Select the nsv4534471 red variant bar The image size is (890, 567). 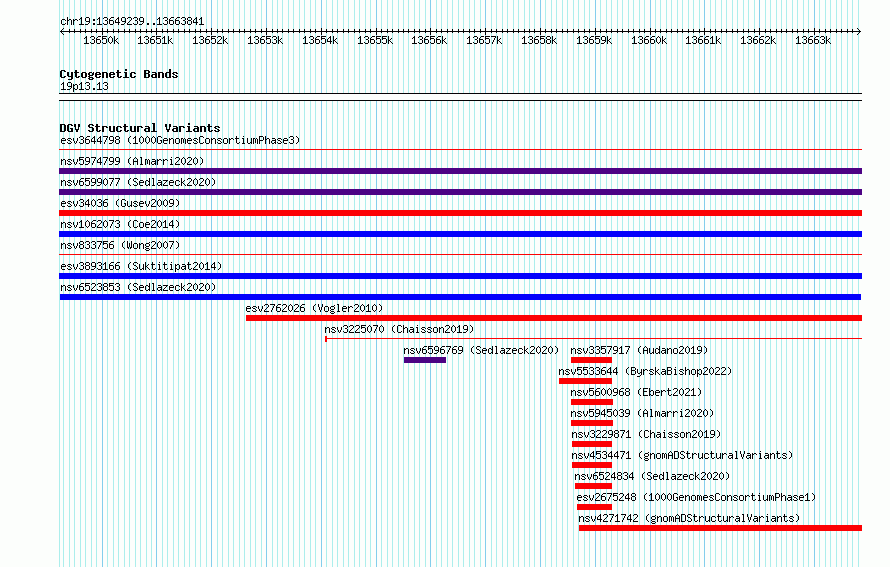pos(592,465)
